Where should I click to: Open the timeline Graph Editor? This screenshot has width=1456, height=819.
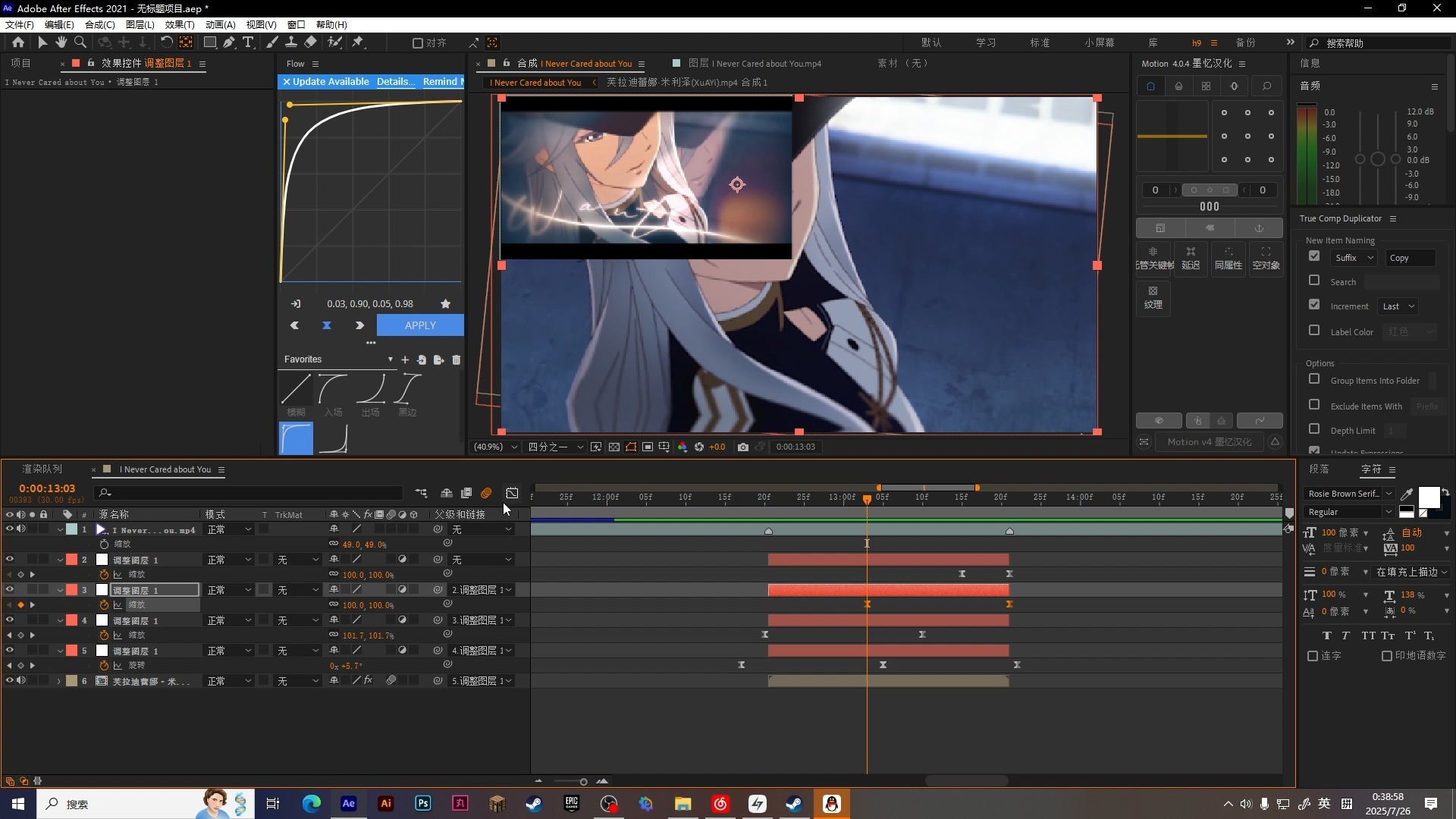click(512, 493)
